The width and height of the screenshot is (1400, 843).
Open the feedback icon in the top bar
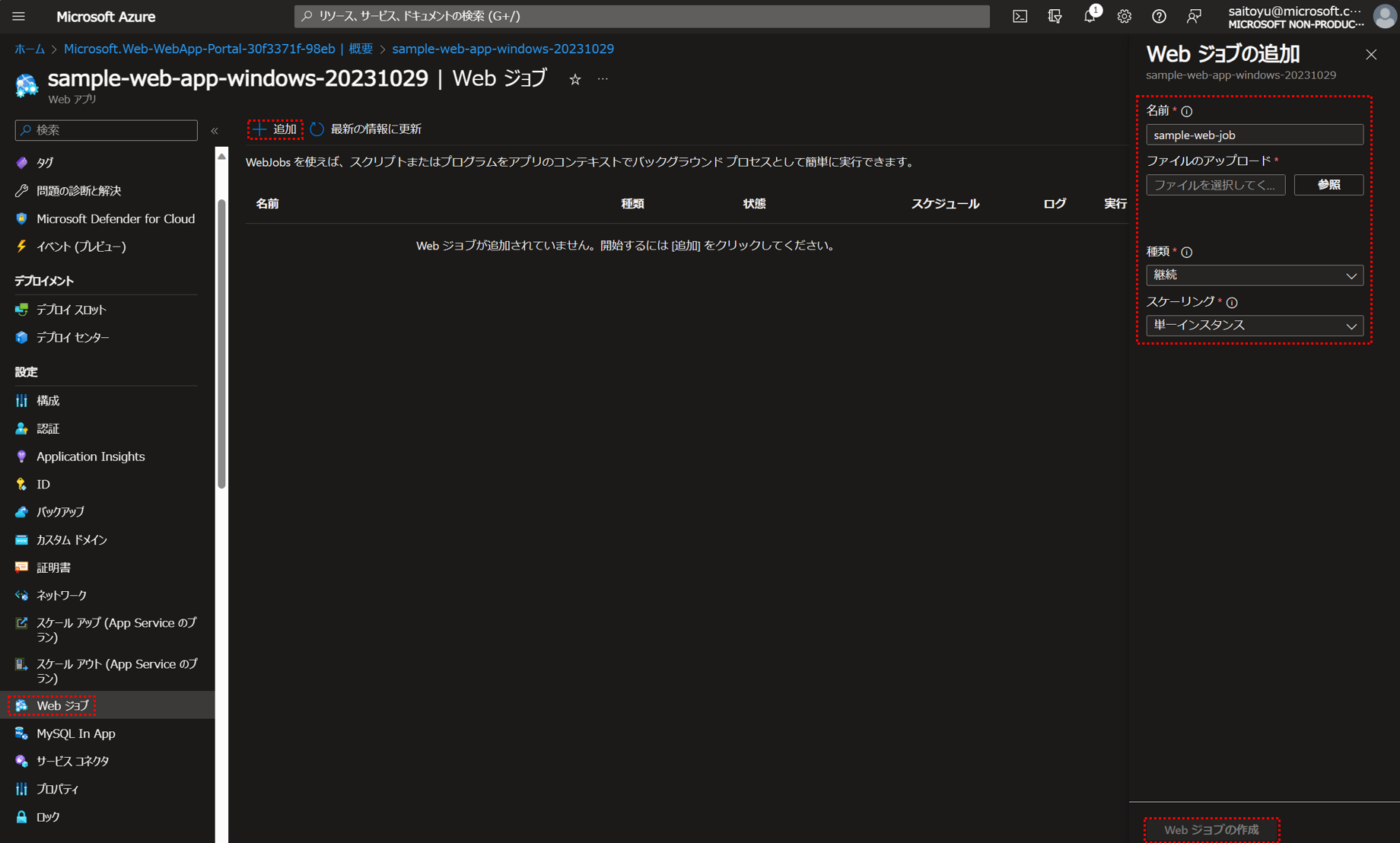pos(1194,16)
